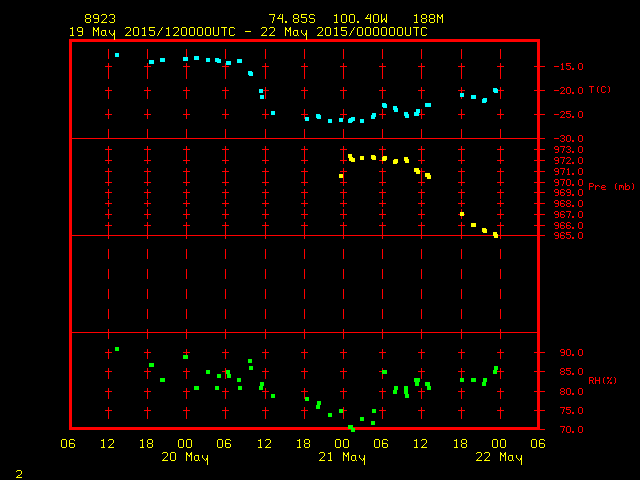Click start date 19 May 2015/120000UTC
The height and width of the screenshot is (480, 640).
[x=152, y=32]
